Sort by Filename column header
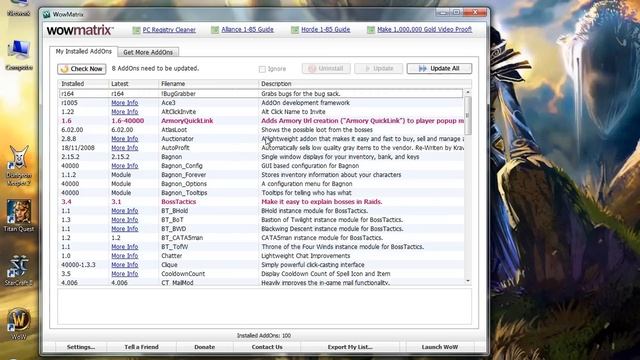This screenshot has width=640, height=360. (208, 84)
